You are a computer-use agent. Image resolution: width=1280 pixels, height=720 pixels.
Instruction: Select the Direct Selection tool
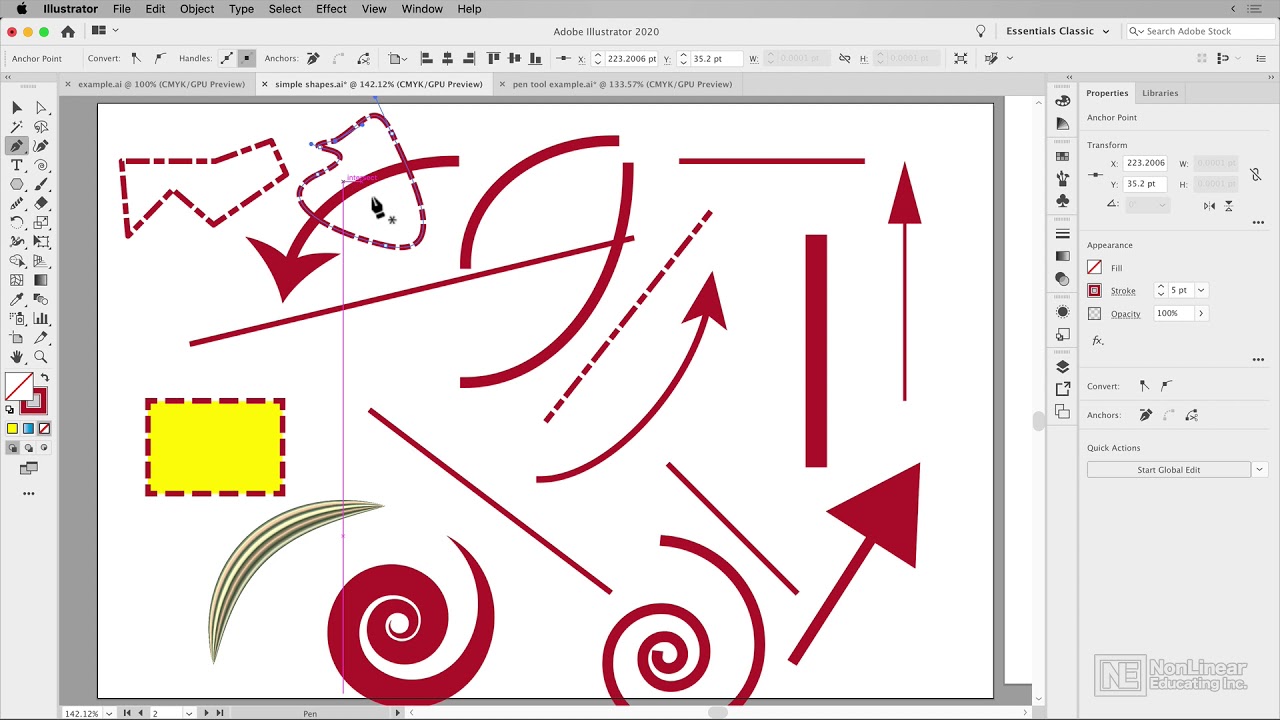pos(41,108)
